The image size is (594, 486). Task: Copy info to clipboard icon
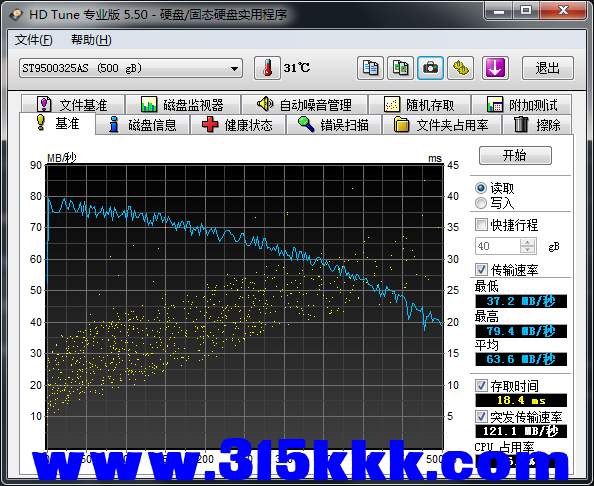pos(370,68)
